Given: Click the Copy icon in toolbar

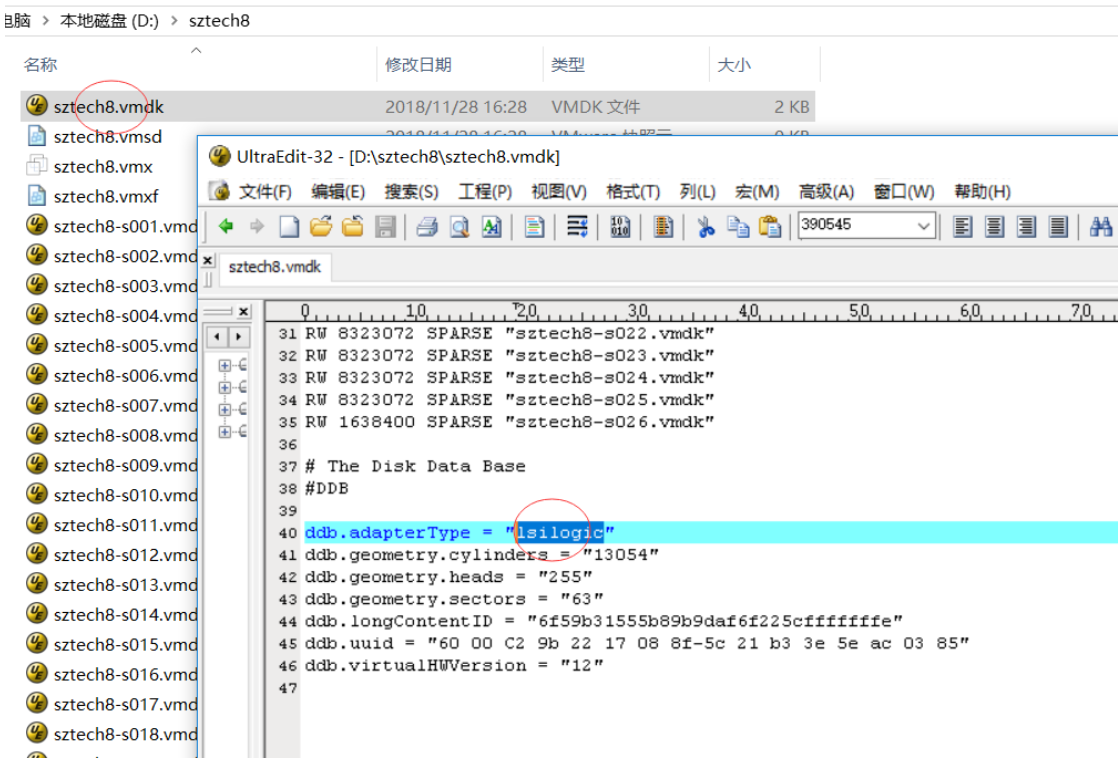Looking at the screenshot, I should (x=737, y=227).
